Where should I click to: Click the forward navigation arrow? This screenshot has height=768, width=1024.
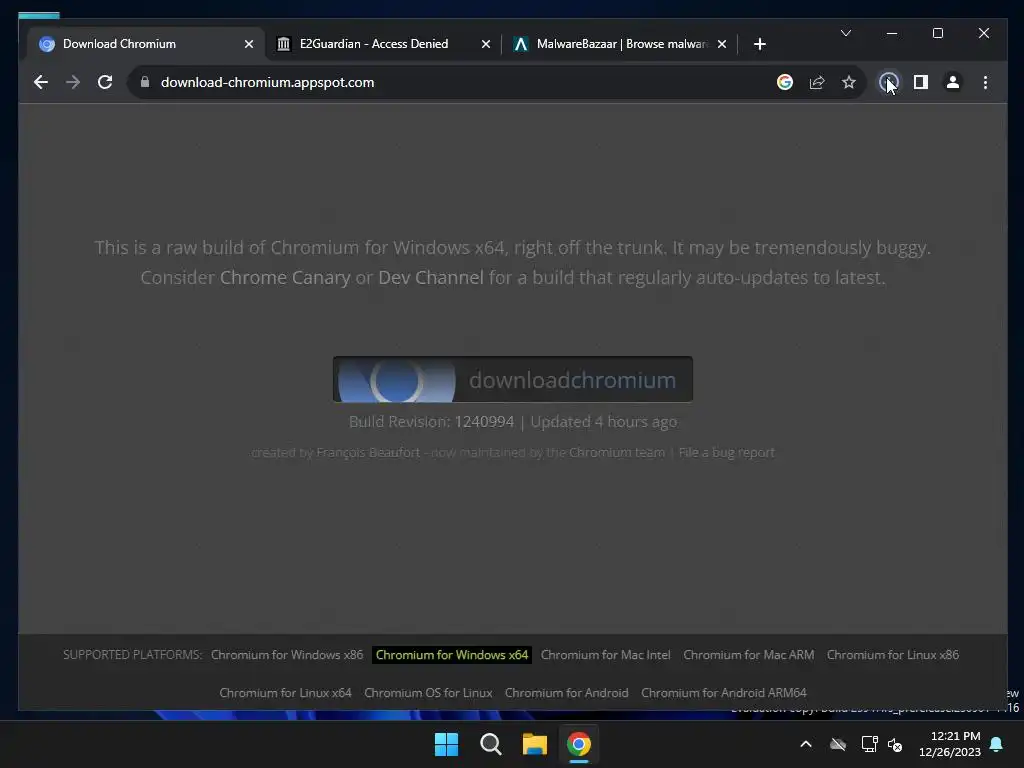point(72,82)
